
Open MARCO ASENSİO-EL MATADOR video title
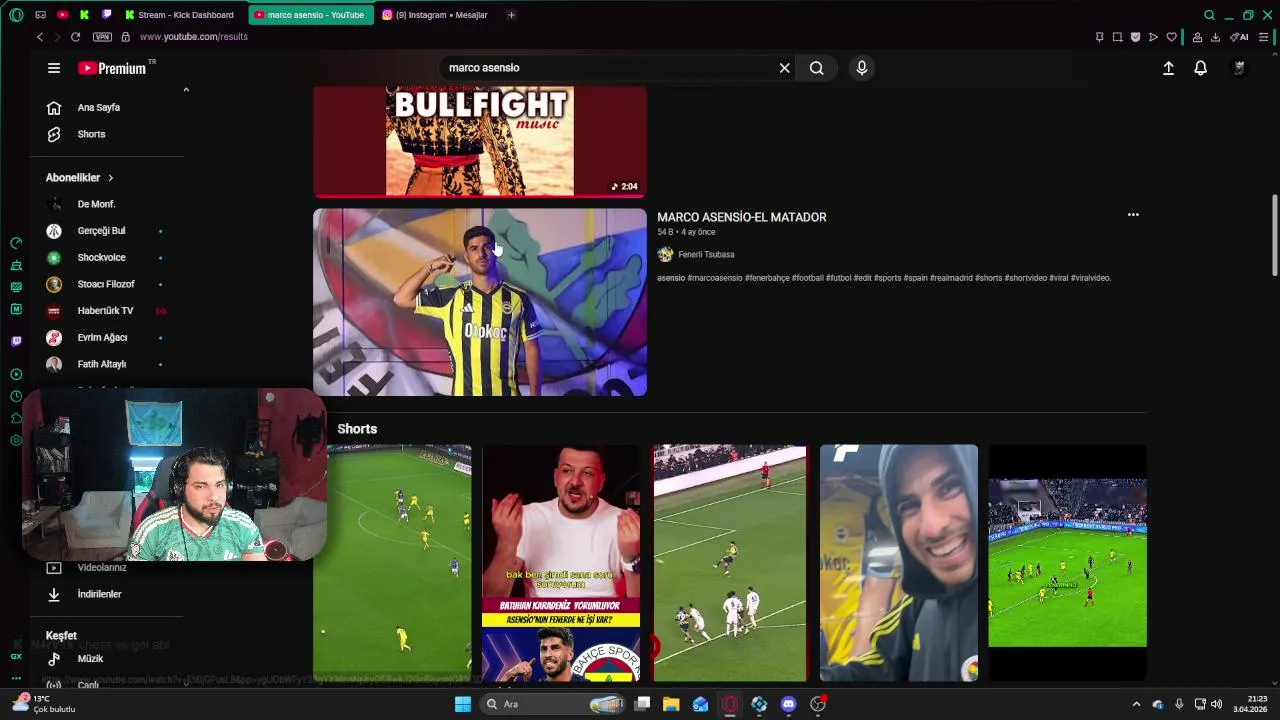click(x=741, y=217)
